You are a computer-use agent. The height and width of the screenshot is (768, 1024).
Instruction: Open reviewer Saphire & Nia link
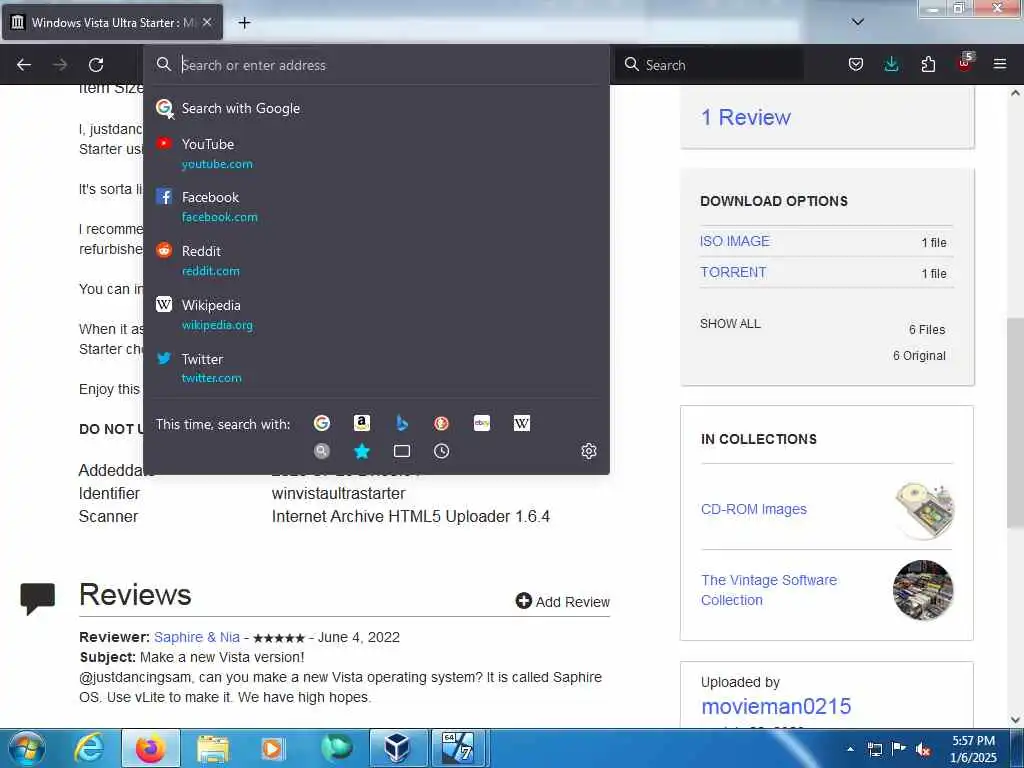click(x=197, y=637)
